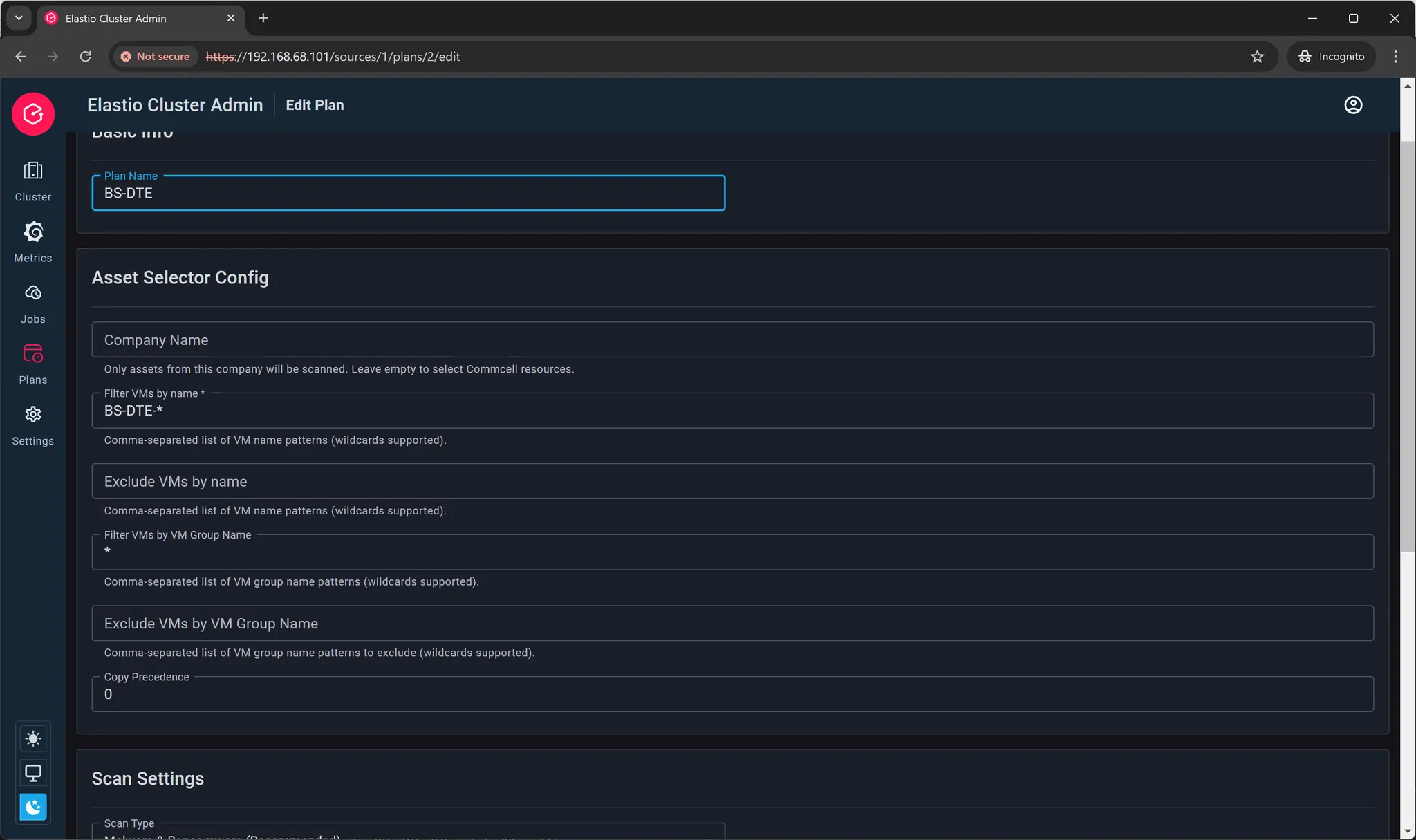Select dark theme moon icon
This screenshot has width=1416, height=840.
coord(33,807)
